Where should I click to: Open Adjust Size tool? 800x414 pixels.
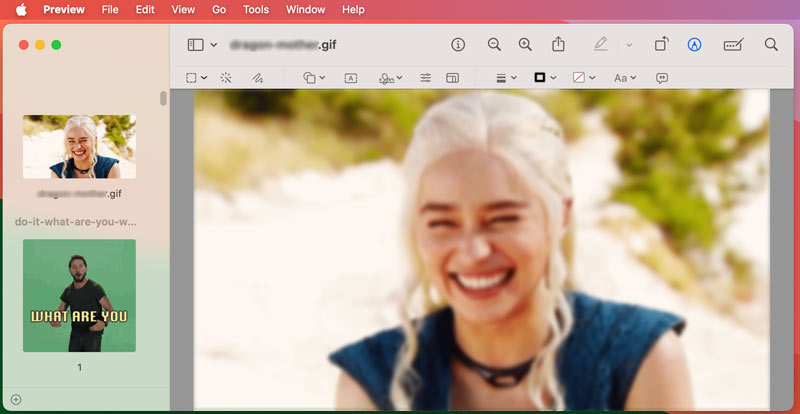coord(452,78)
